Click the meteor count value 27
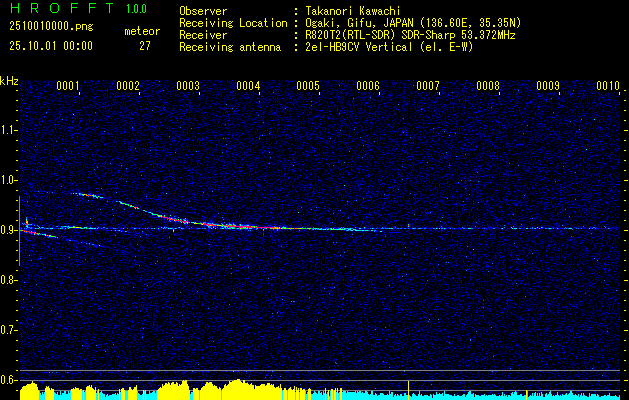This screenshot has width=629, height=400. point(145,46)
